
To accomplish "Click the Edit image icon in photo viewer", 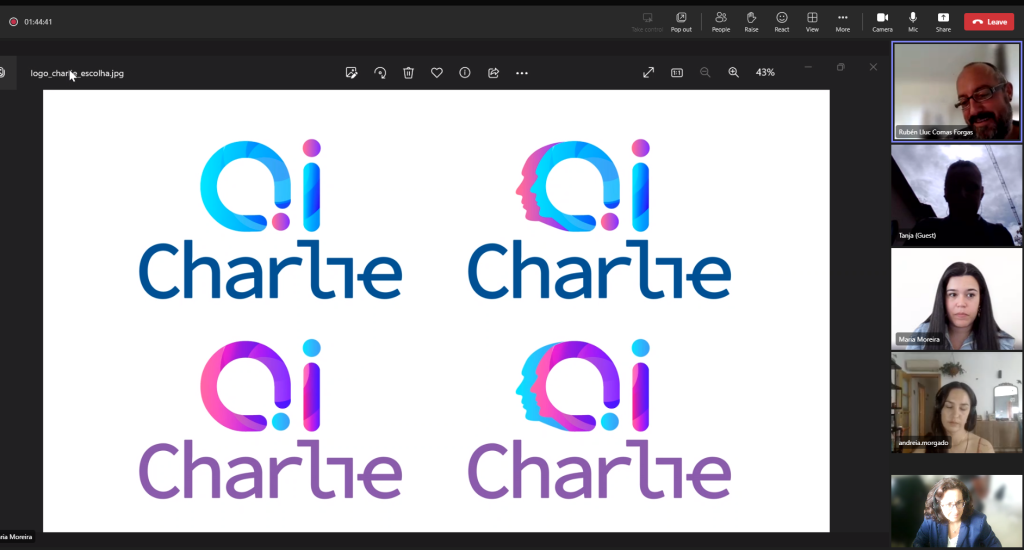I will (352, 73).
